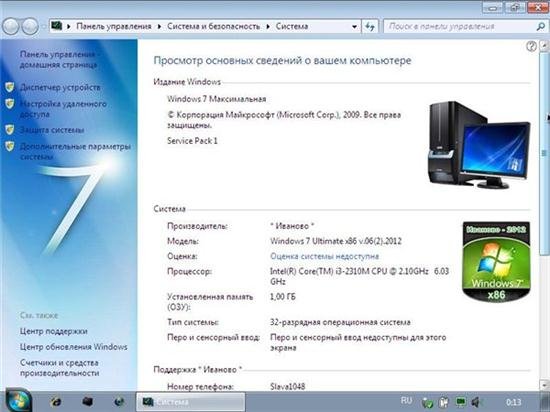The image size is (550, 412).
Task: Click shield icon beside Настройка удаленного доступа
Action: tap(10, 103)
